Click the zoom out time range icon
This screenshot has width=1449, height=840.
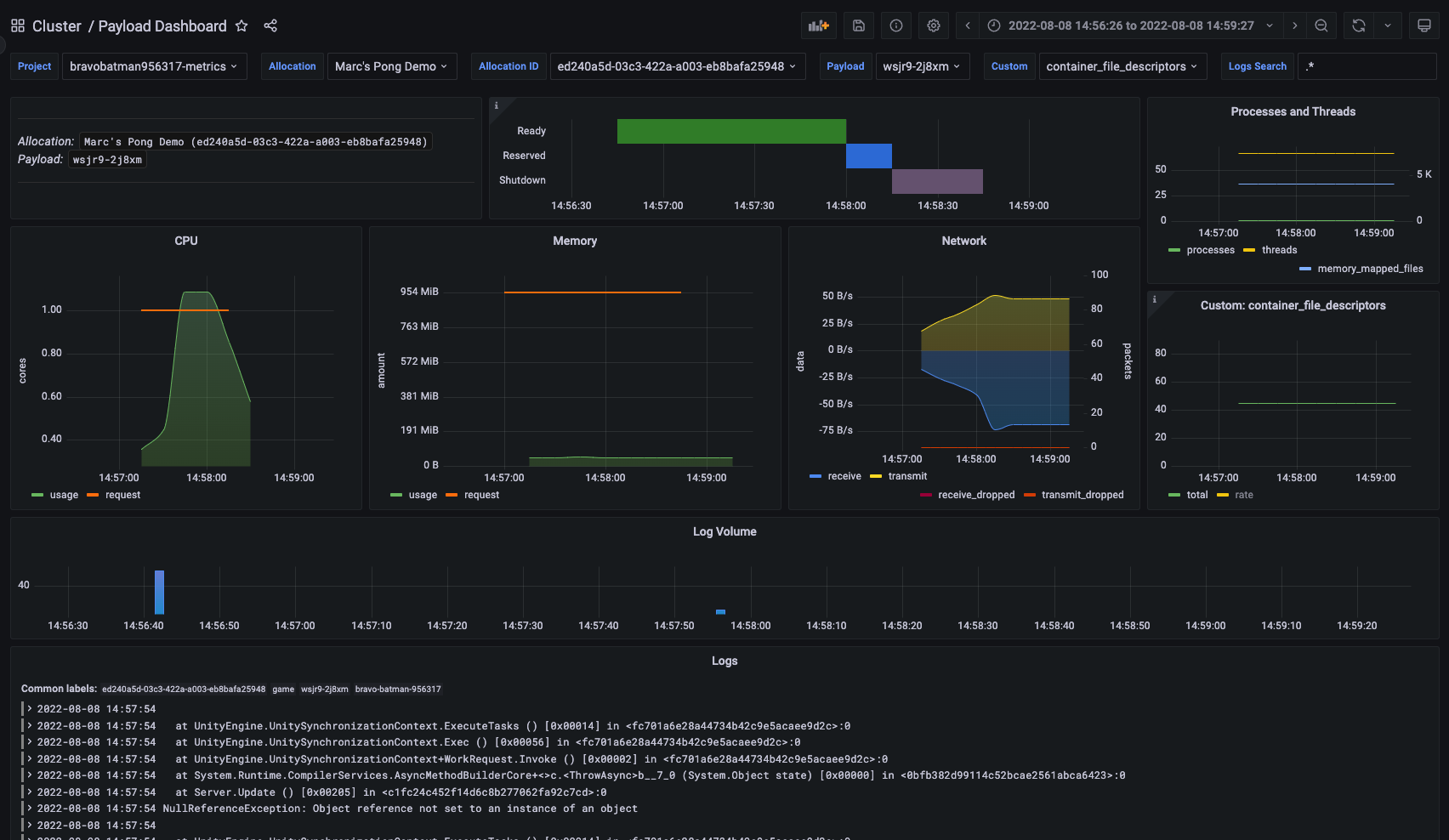point(1321,26)
